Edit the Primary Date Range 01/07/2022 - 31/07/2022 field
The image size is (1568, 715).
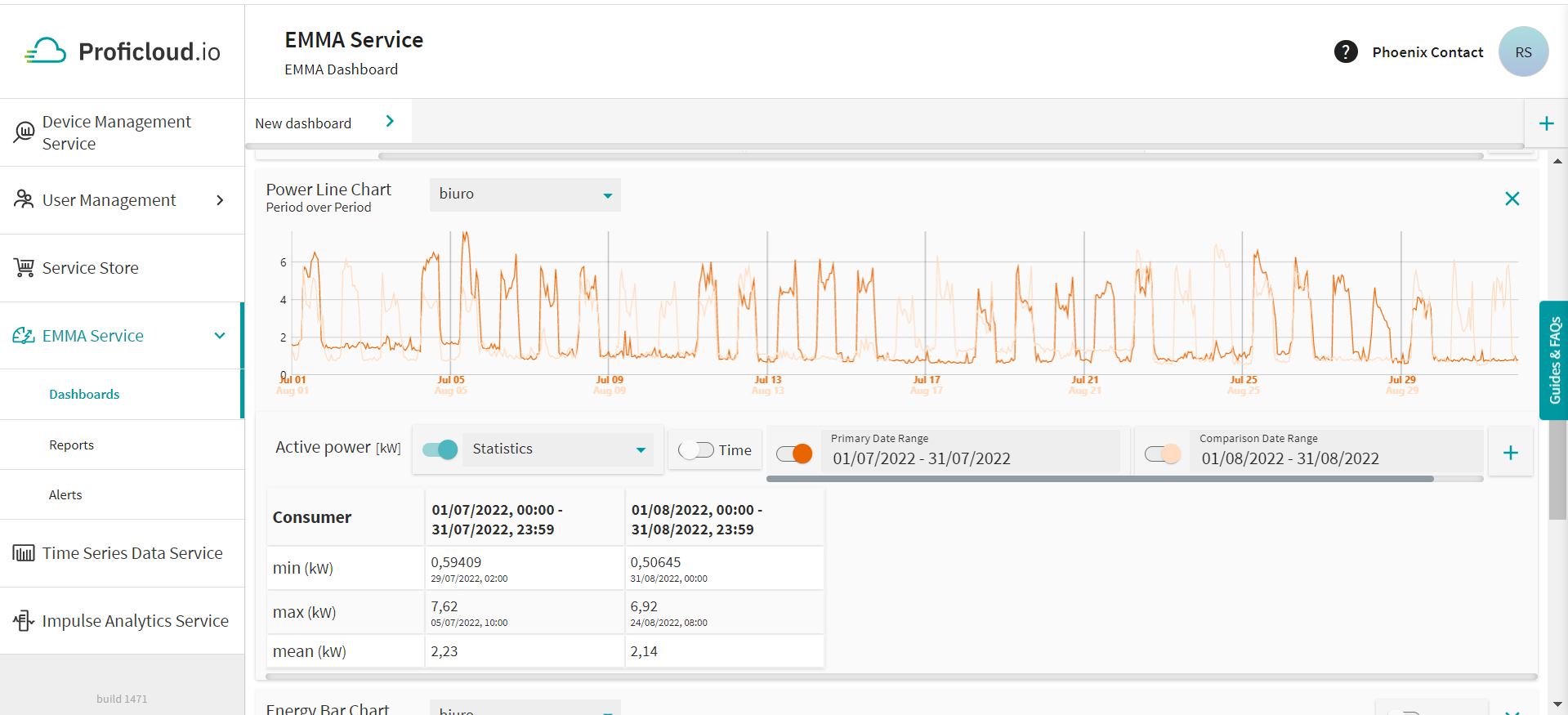pos(972,450)
